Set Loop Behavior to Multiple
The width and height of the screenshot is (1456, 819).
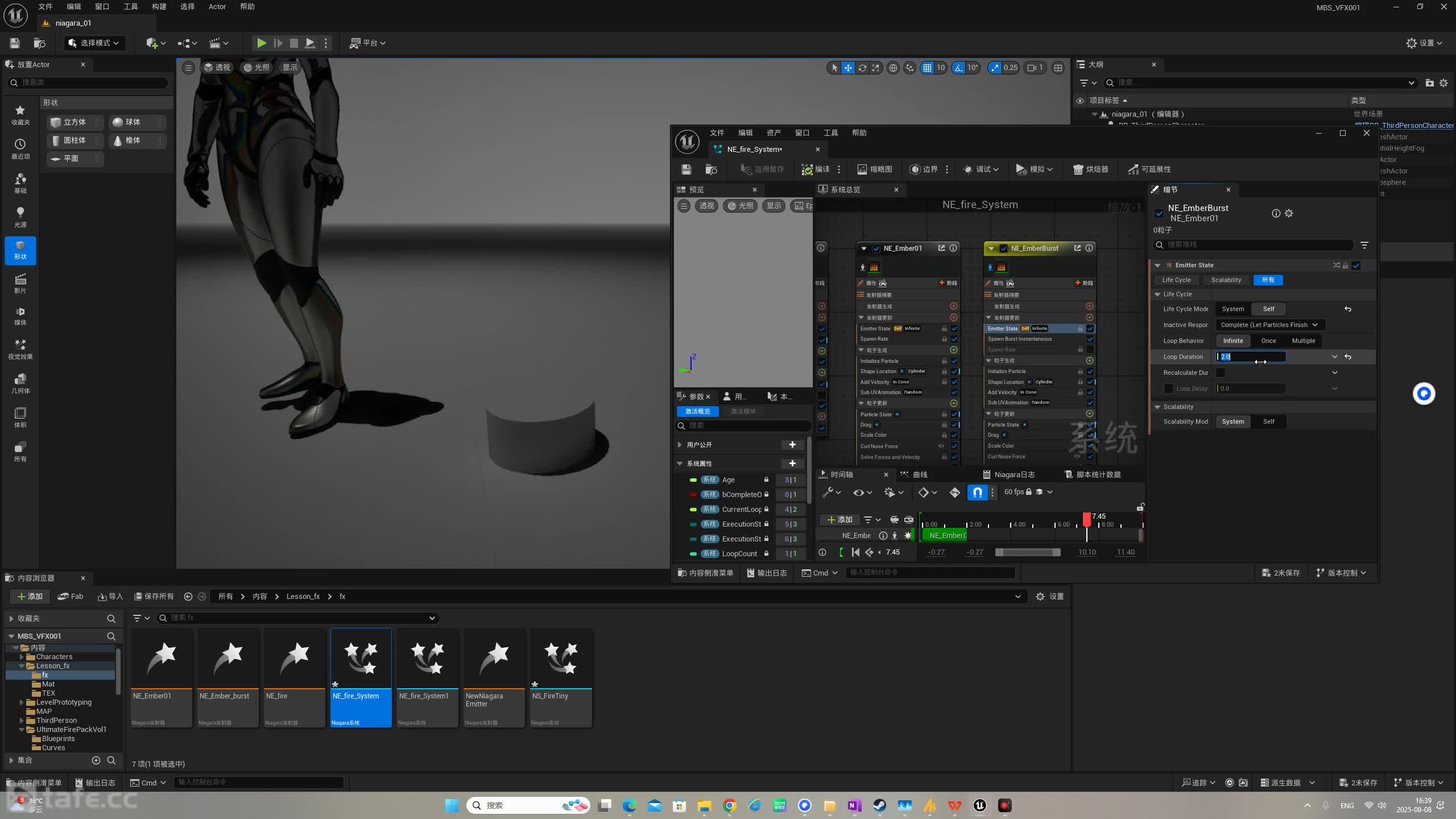pyautogui.click(x=1304, y=341)
